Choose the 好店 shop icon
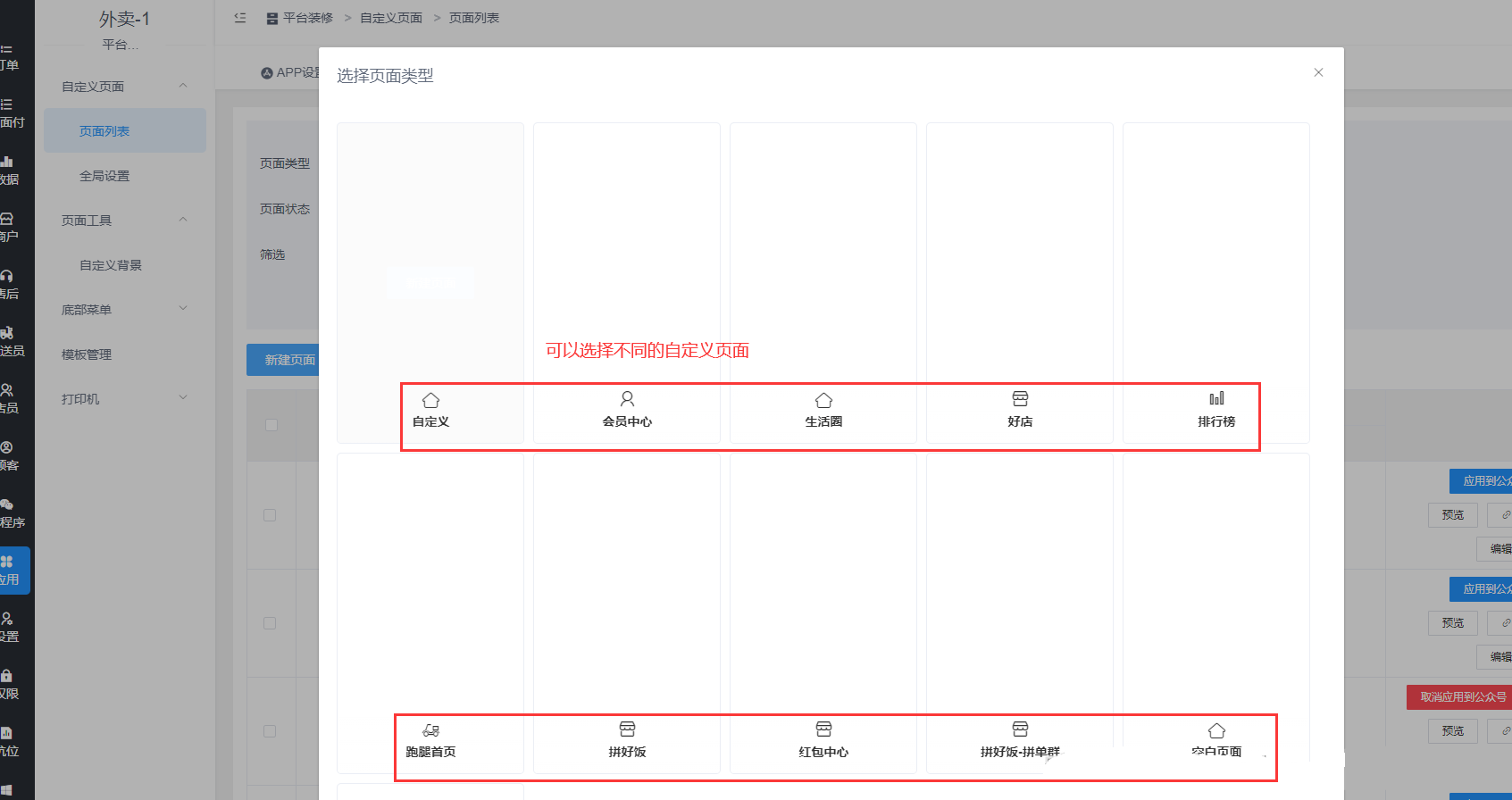 (1020, 399)
